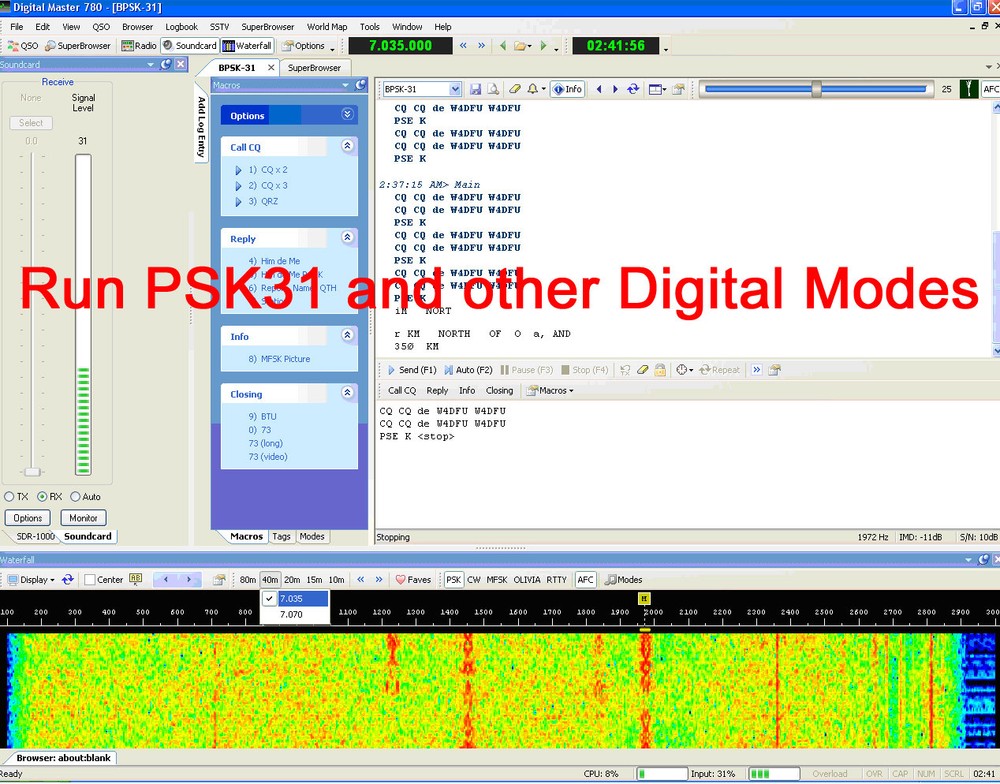Click the Monitor button in the Soundcard panel
This screenshot has height=784, width=1000.
(83, 517)
